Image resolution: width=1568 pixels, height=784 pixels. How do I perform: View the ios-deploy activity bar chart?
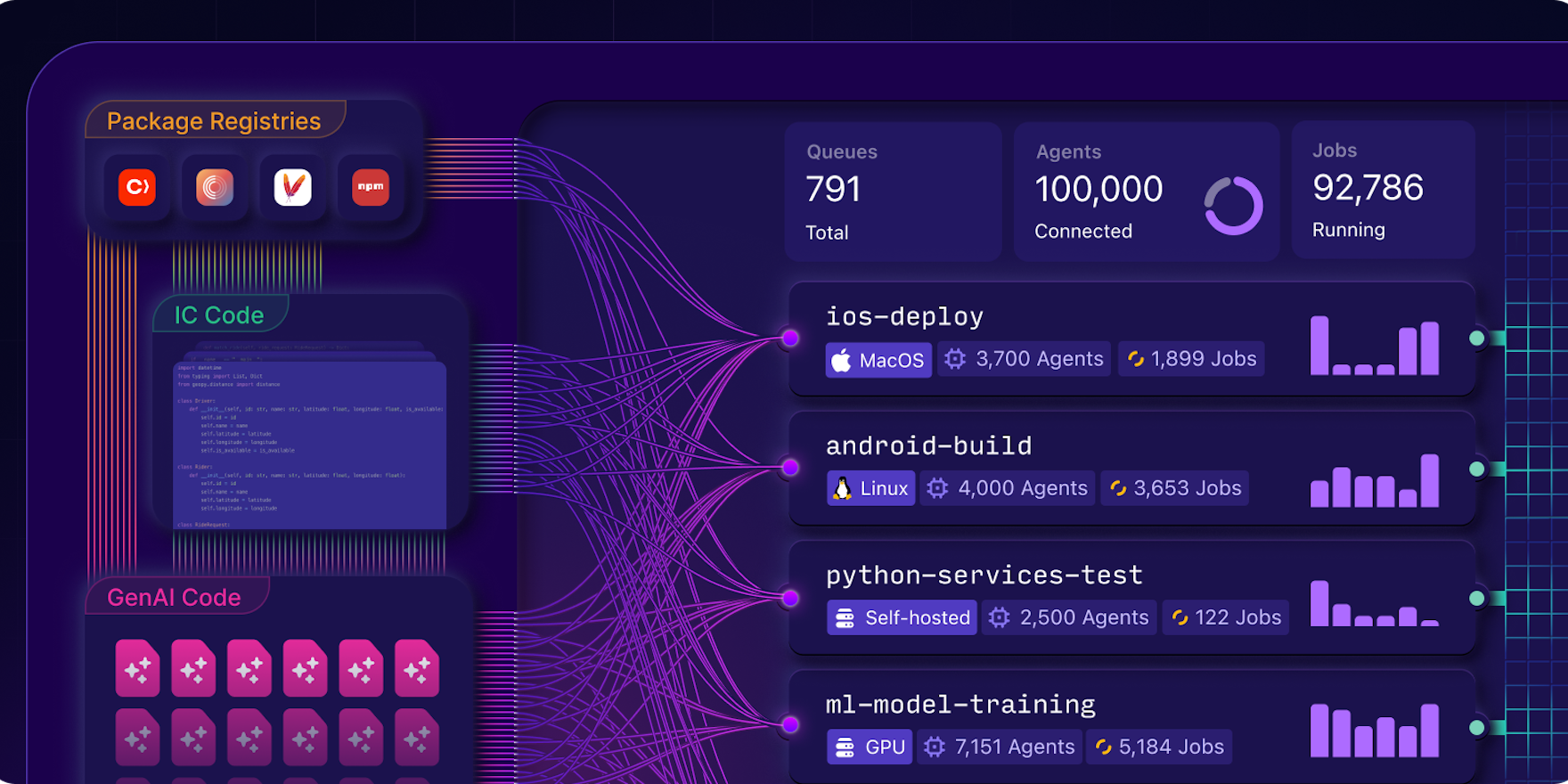click(1375, 346)
